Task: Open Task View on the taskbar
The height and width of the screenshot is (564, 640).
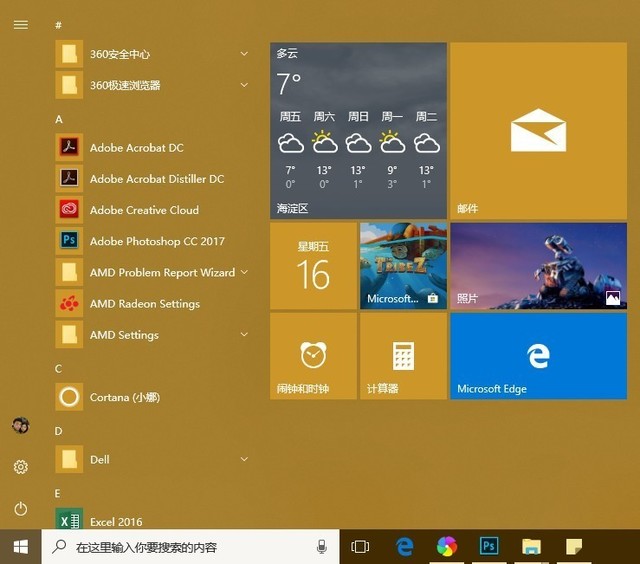Action: [x=360, y=547]
